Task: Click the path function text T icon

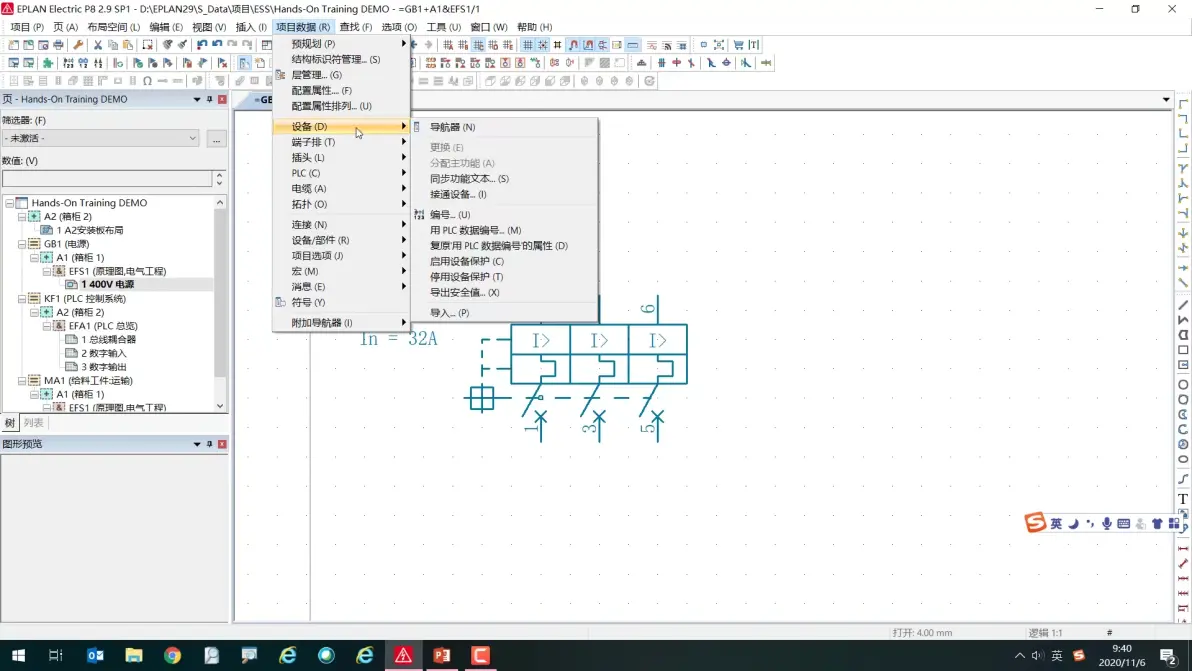Action: 753,45
